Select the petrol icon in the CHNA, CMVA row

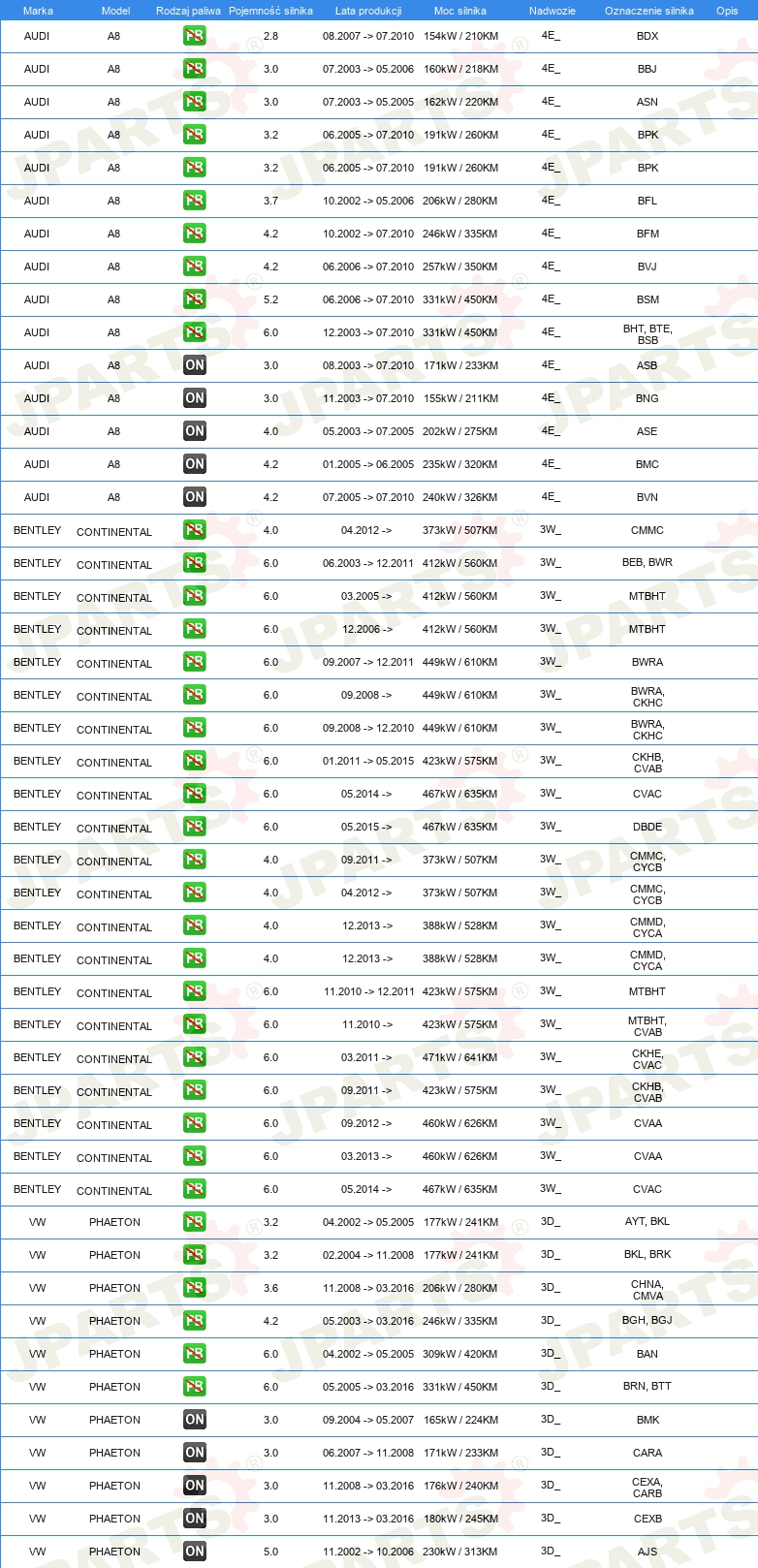[x=195, y=1288]
